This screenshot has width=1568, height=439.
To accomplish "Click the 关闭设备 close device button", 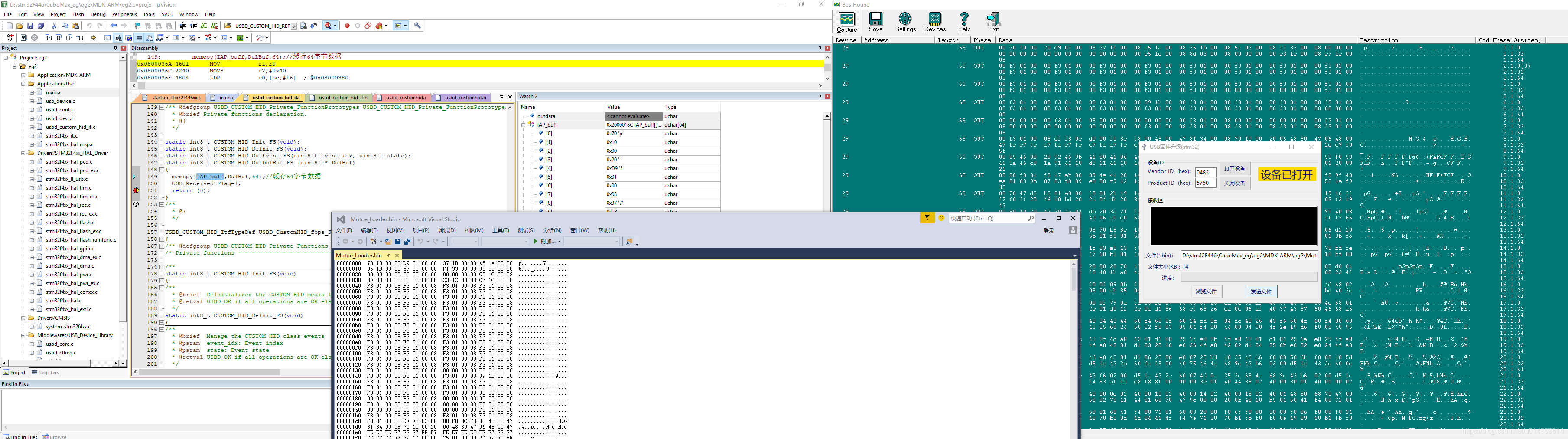I will pyautogui.click(x=1235, y=183).
